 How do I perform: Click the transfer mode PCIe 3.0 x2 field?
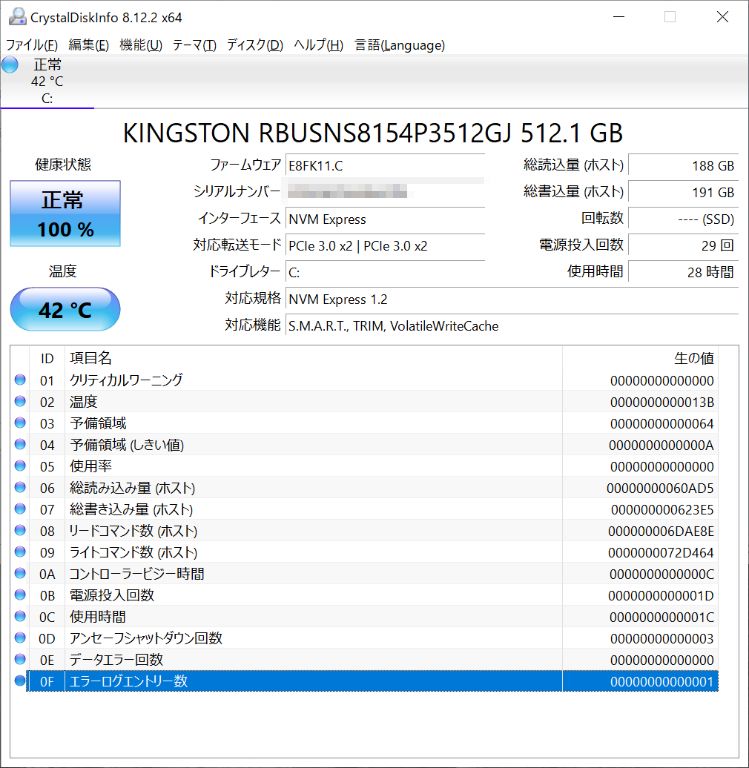click(x=385, y=245)
